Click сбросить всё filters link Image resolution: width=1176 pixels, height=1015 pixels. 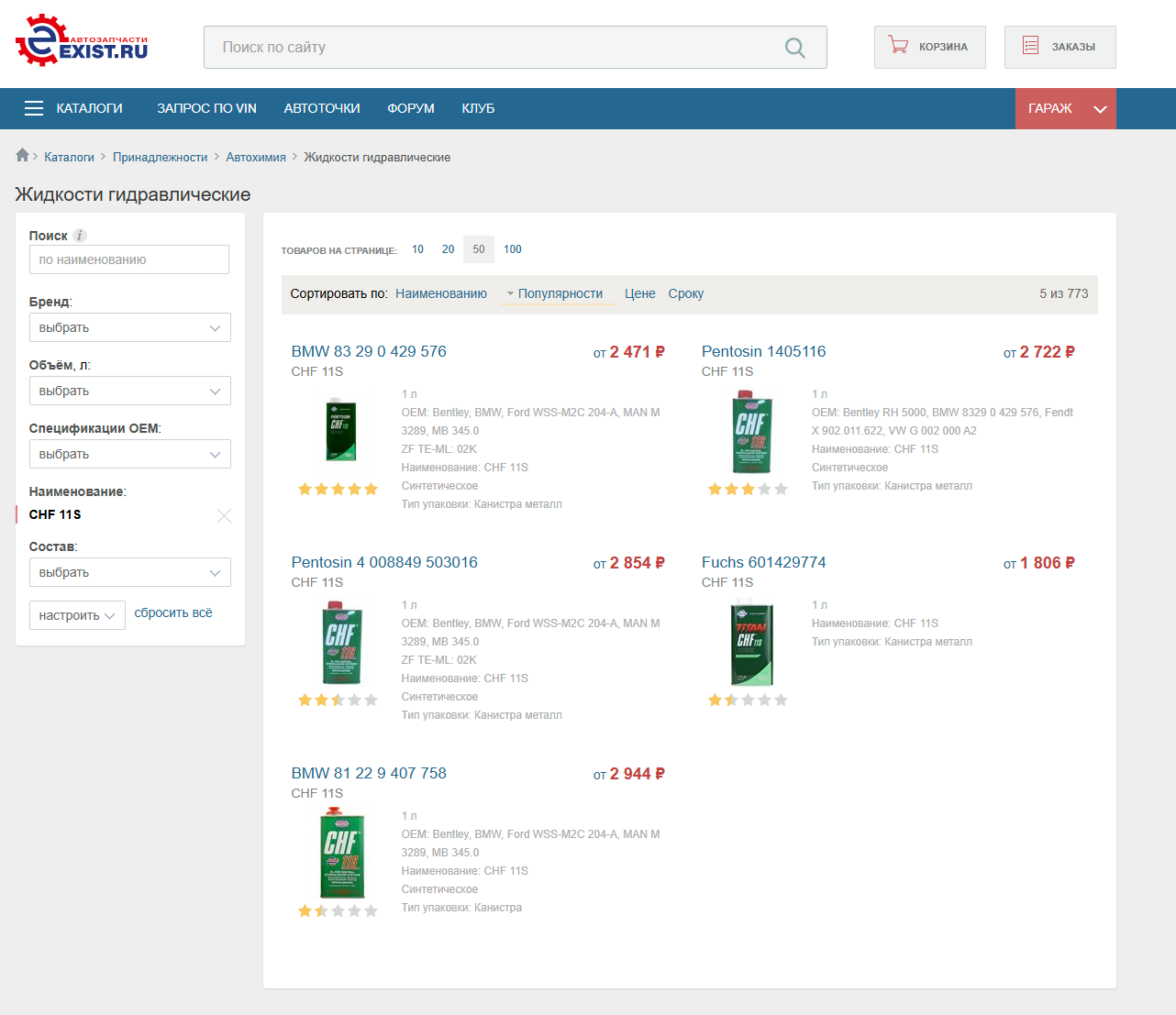click(x=173, y=612)
